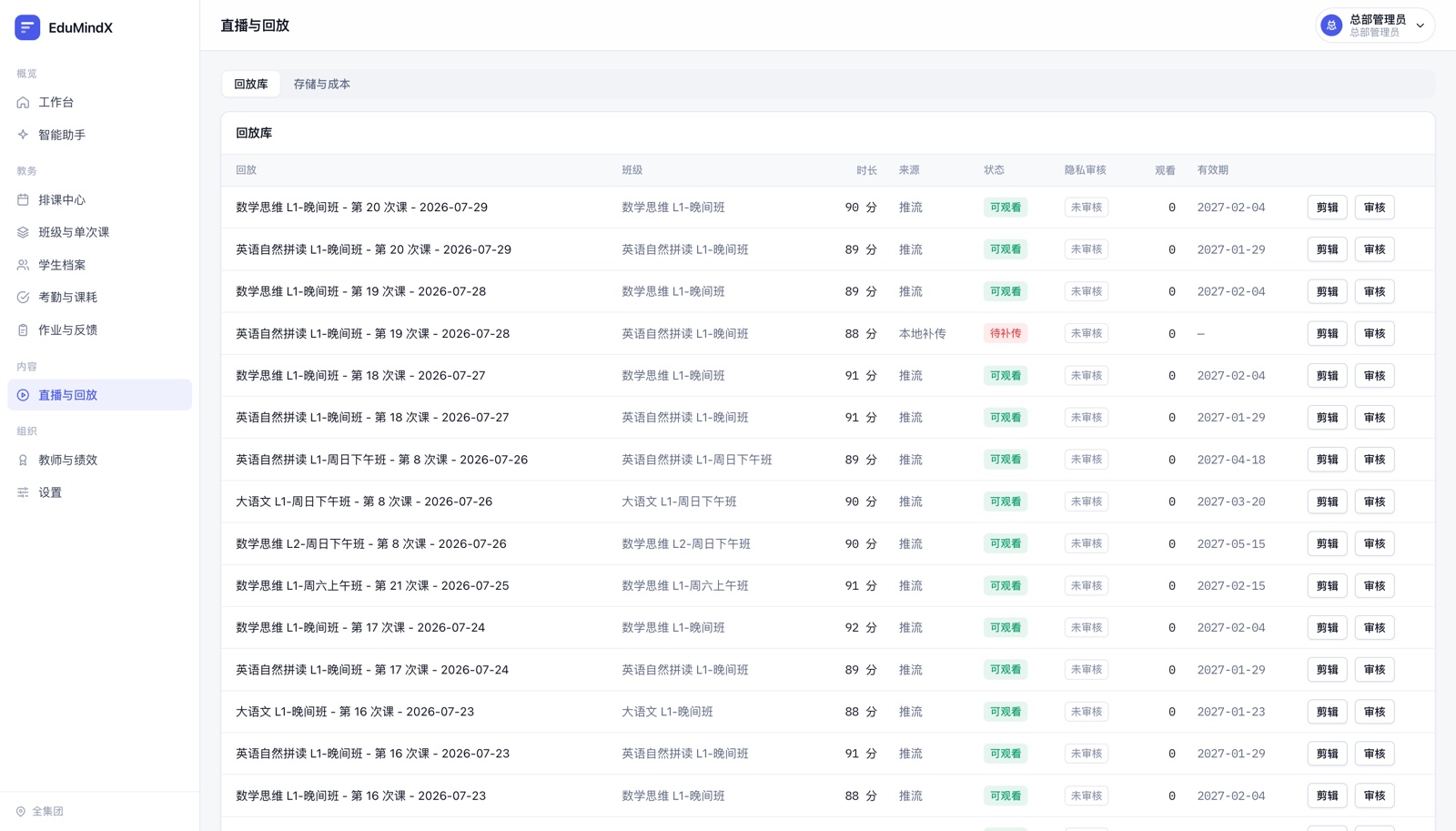Click 未审核 badge in 第 19 次课 2026-07-28 英语 row
This screenshot has width=1456, height=831.
pos(1087,333)
